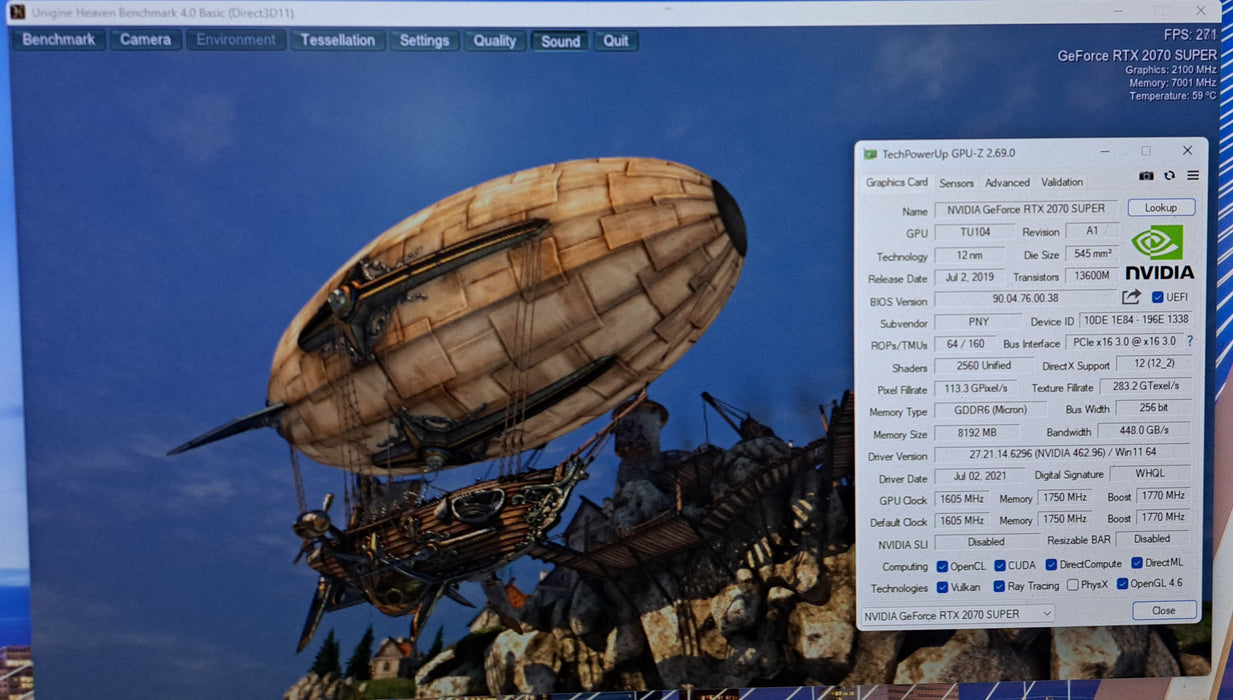Click the Texture Fillrate value 283.2 GTexel/s

(x=1146, y=386)
